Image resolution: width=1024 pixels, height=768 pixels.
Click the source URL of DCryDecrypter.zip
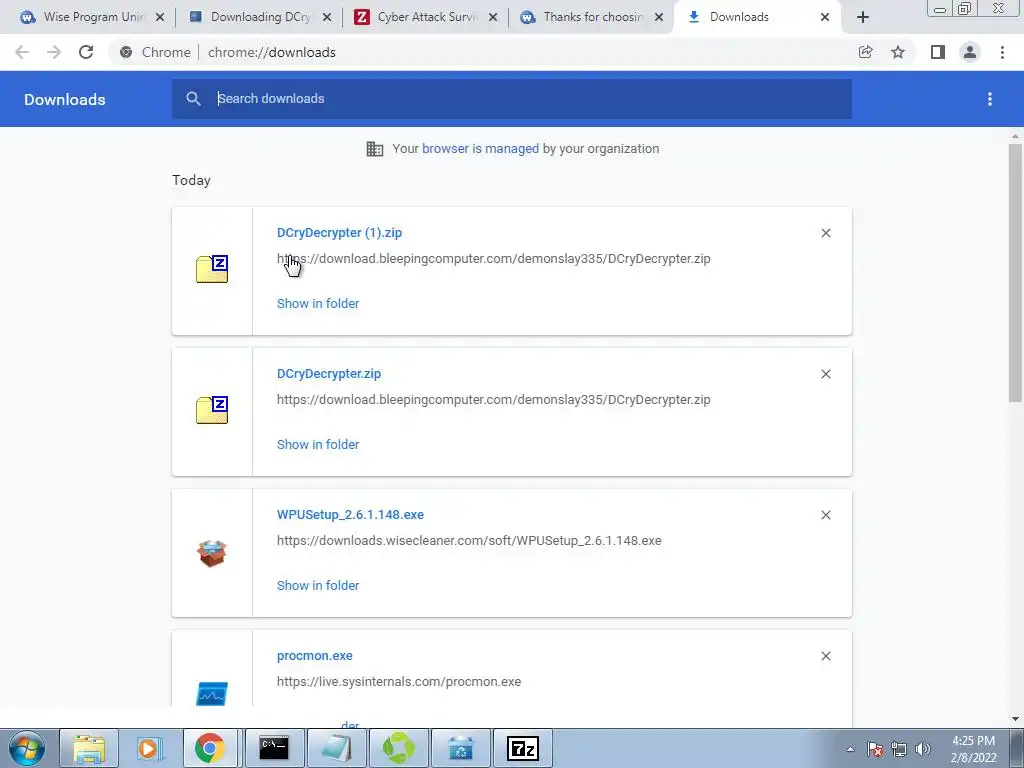click(494, 400)
